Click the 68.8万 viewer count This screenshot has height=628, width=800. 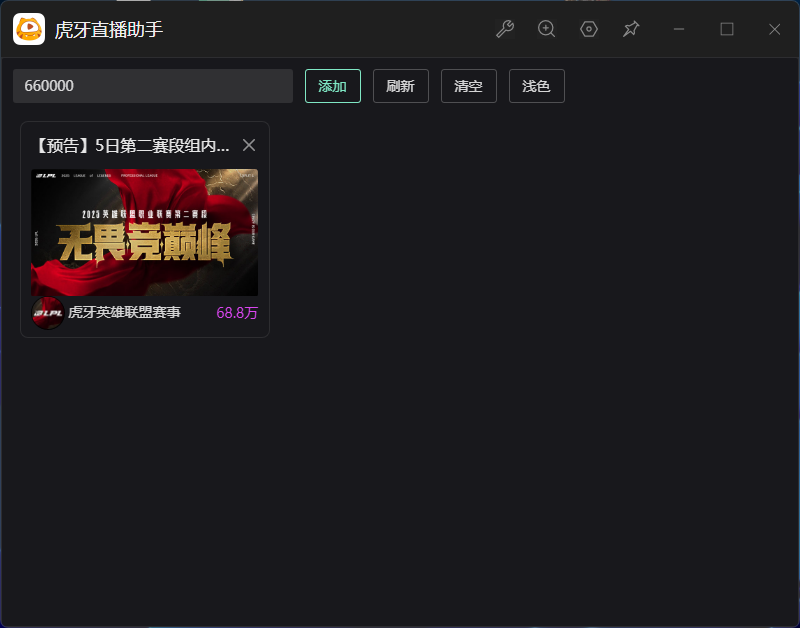[237, 313]
